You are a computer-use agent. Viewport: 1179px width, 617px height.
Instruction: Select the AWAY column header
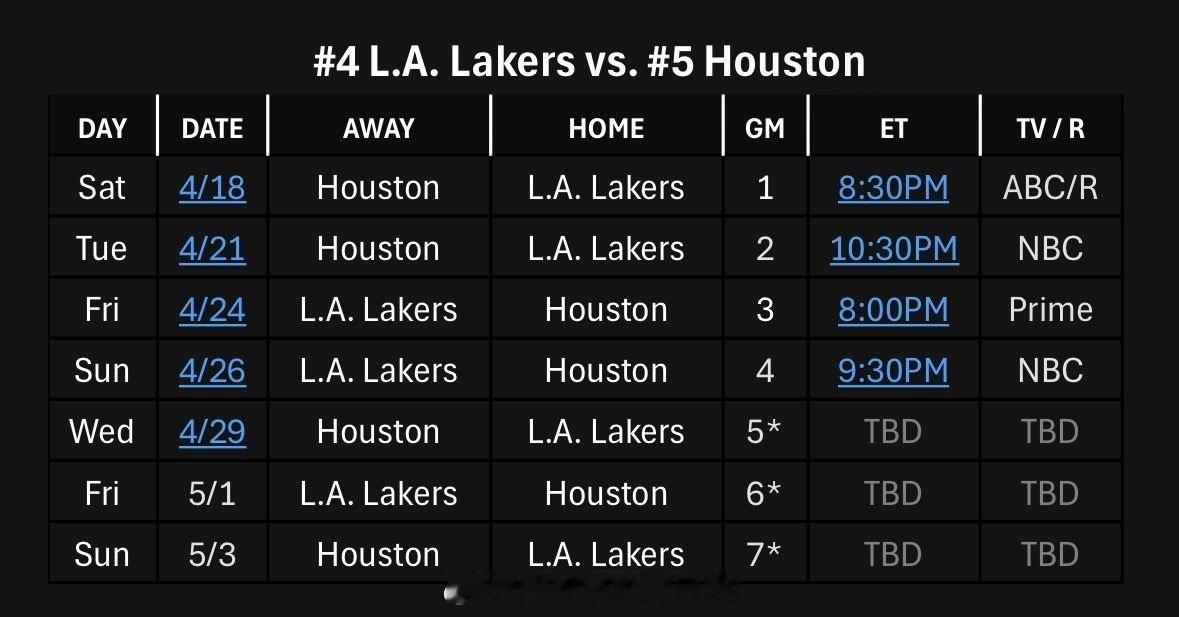378,128
